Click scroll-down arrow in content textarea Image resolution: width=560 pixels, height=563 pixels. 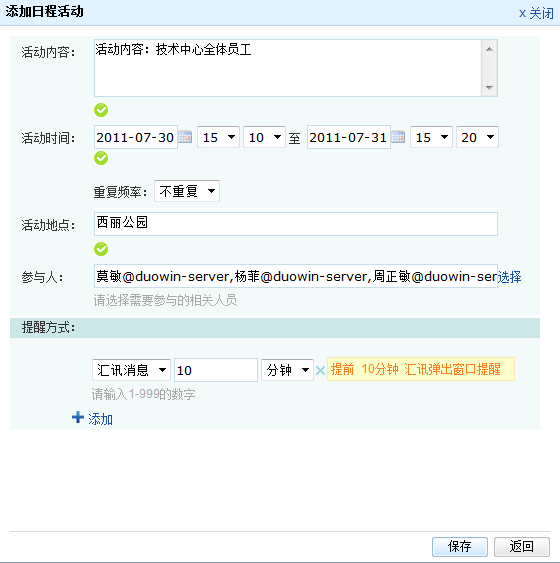[x=489, y=88]
